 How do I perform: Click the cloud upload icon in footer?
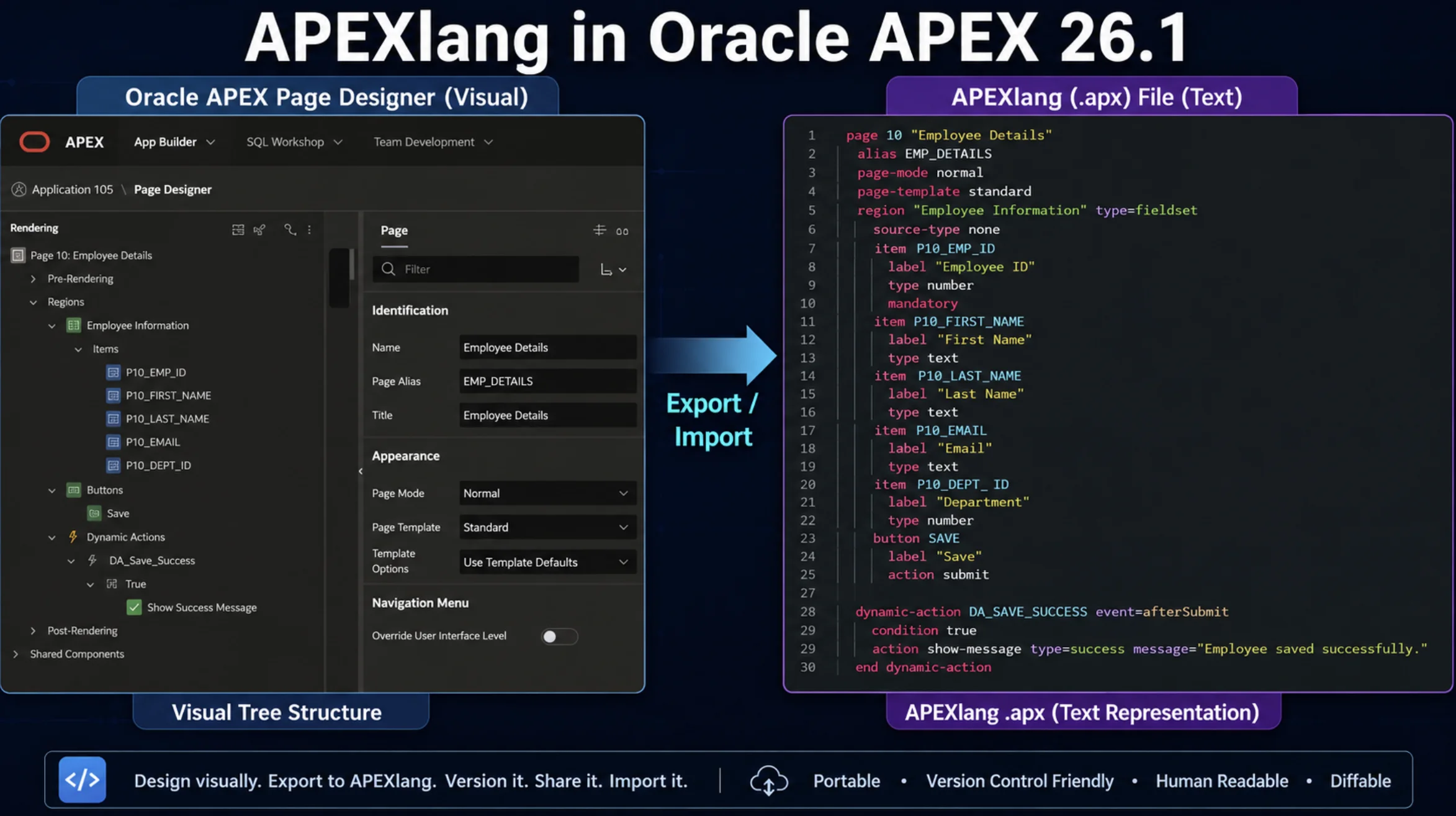coord(769,781)
